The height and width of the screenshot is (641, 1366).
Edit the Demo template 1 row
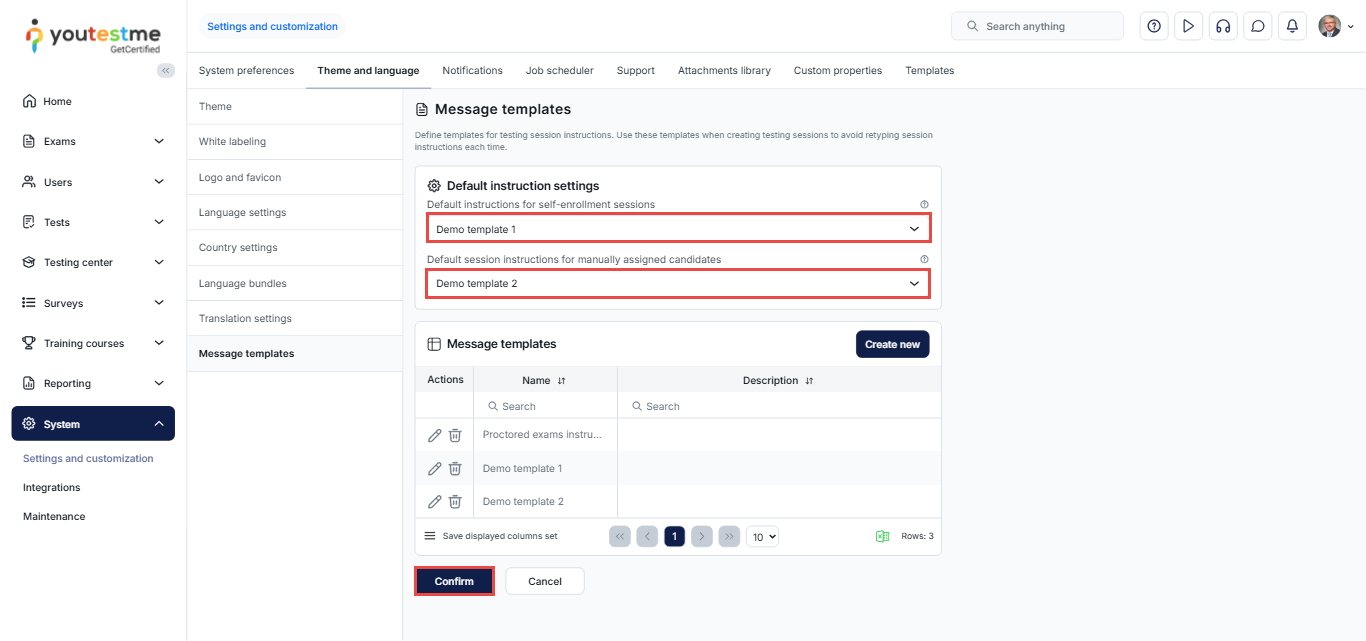click(434, 468)
